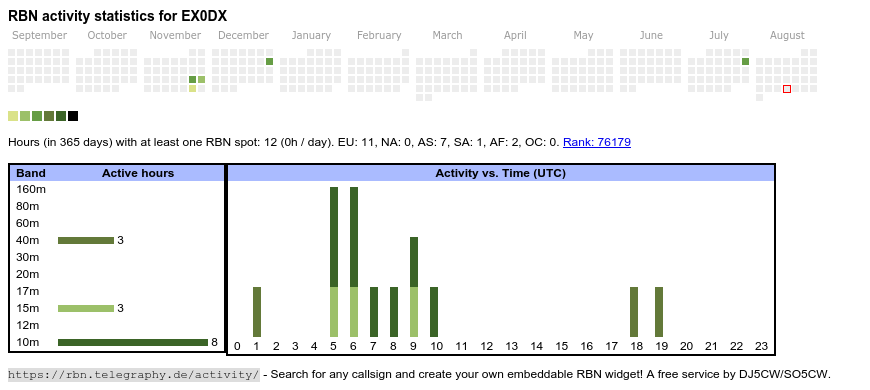Click the 12m band label
Viewport: 870px width, 390px height.
(28, 325)
